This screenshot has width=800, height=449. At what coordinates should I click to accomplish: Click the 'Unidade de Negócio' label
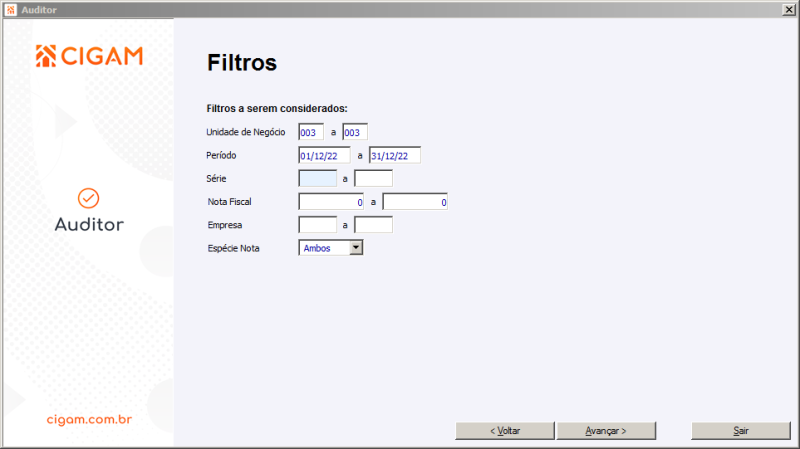[x=245, y=132]
